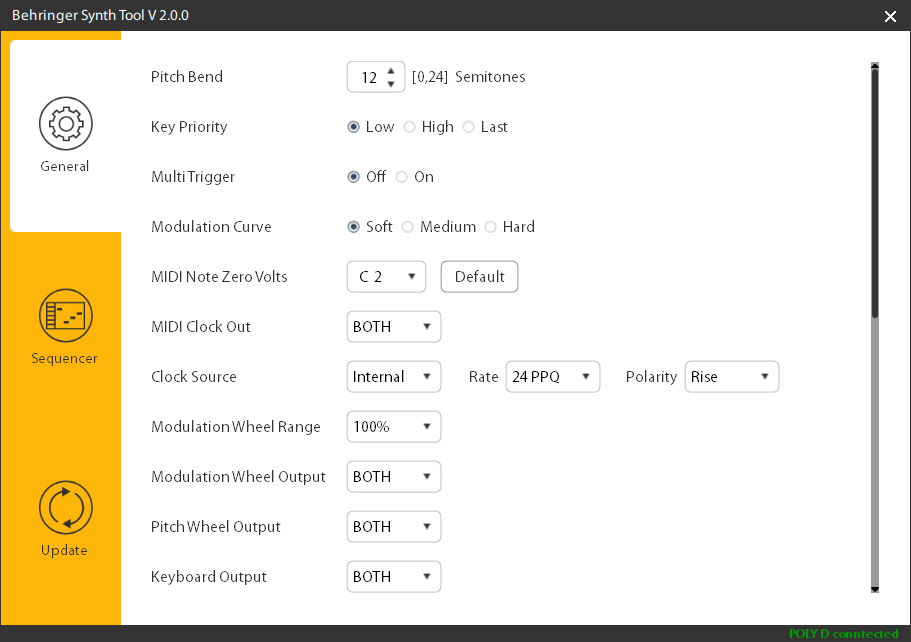Set Key Priority to Last

point(469,127)
